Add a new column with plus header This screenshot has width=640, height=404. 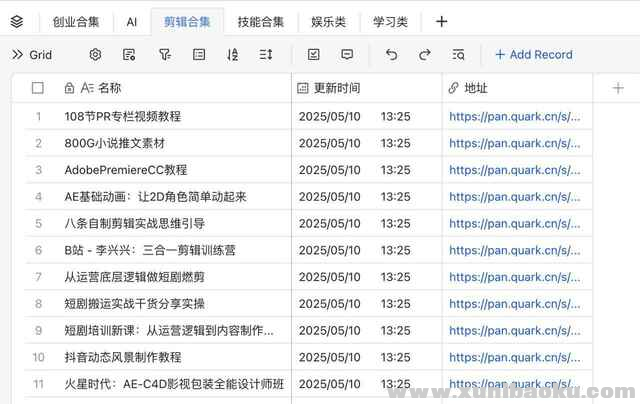click(617, 88)
